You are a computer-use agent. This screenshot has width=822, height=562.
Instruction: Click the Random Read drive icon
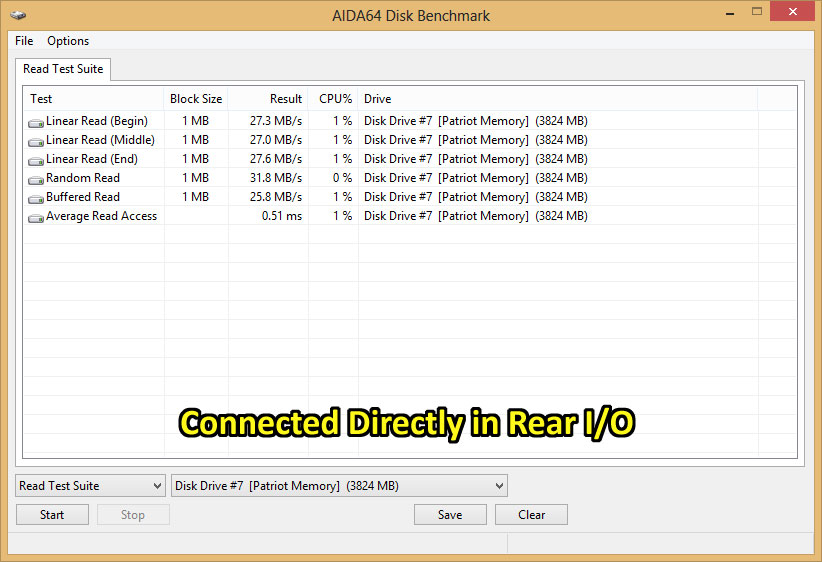[36, 180]
